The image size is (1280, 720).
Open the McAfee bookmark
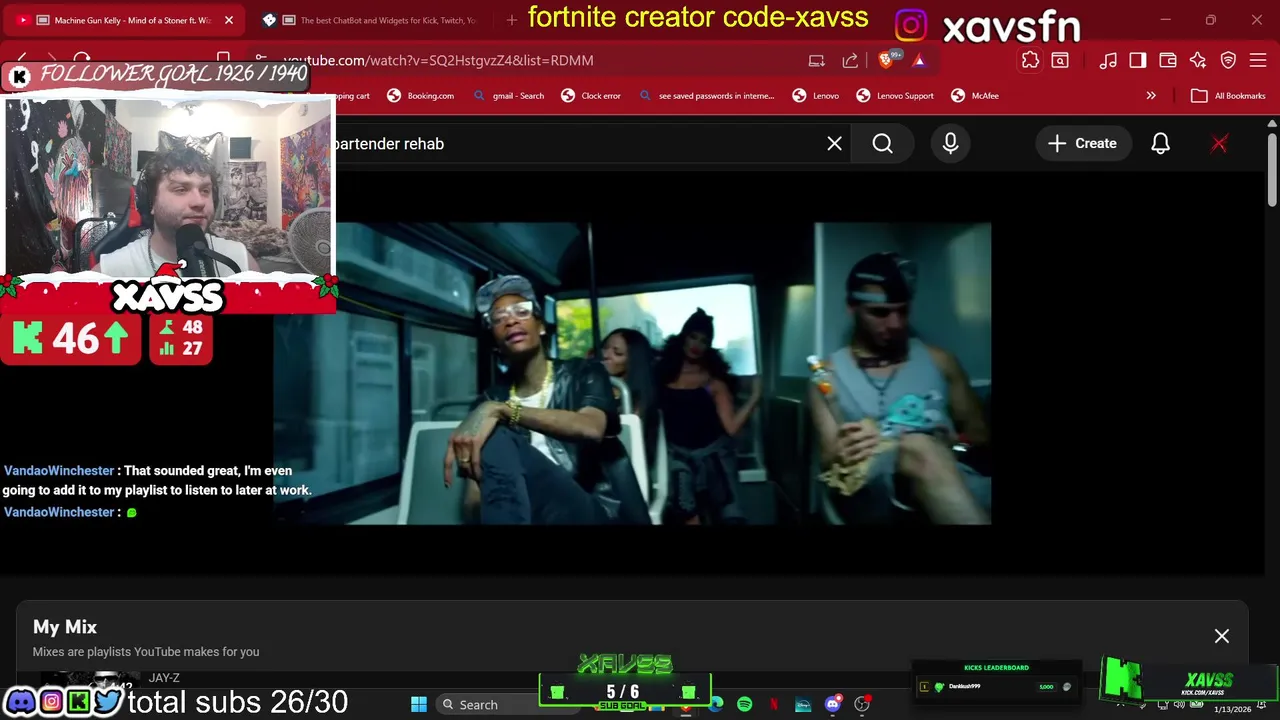[x=975, y=96]
